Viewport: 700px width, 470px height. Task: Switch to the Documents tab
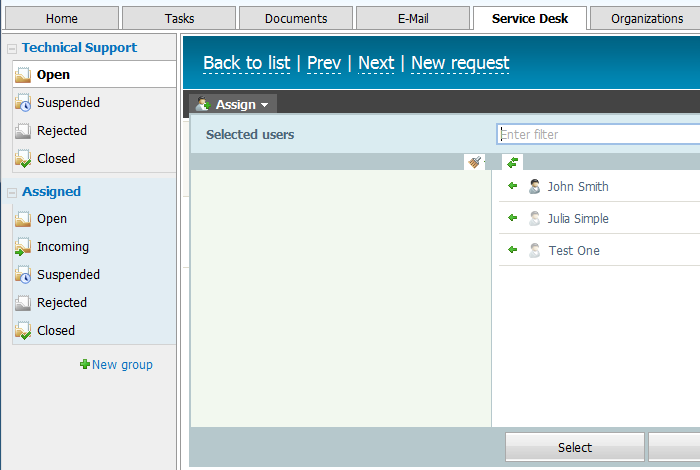click(296, 18)
